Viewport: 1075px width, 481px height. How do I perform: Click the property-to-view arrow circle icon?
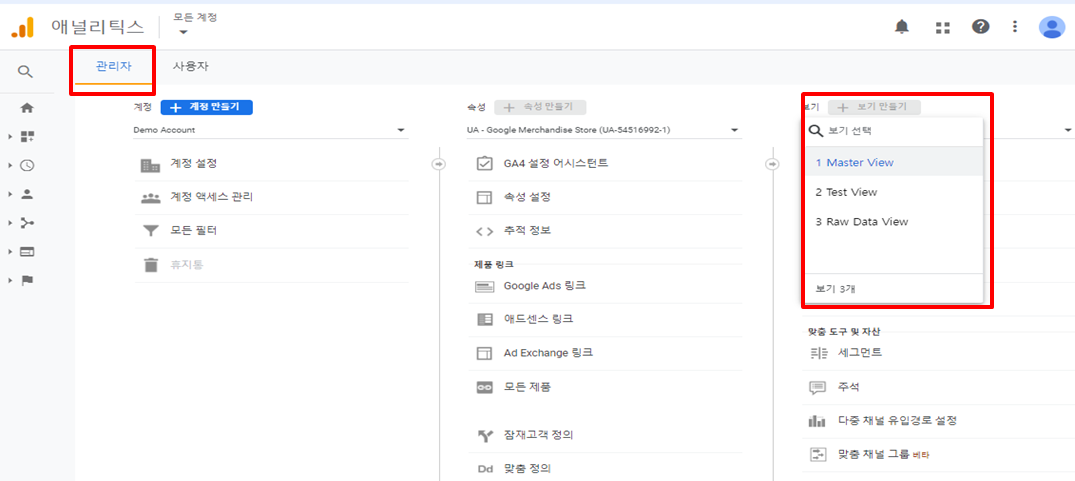[773, 164]
